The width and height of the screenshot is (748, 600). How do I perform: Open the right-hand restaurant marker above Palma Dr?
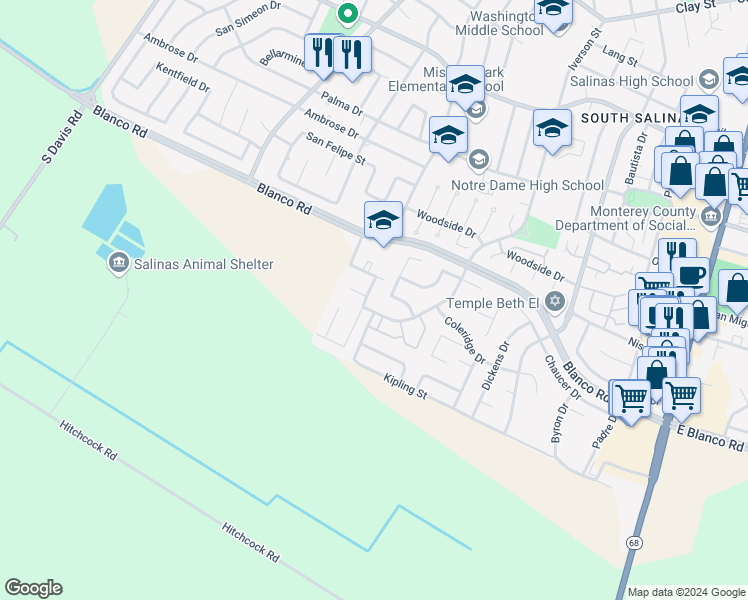click(x=353, y=58)
